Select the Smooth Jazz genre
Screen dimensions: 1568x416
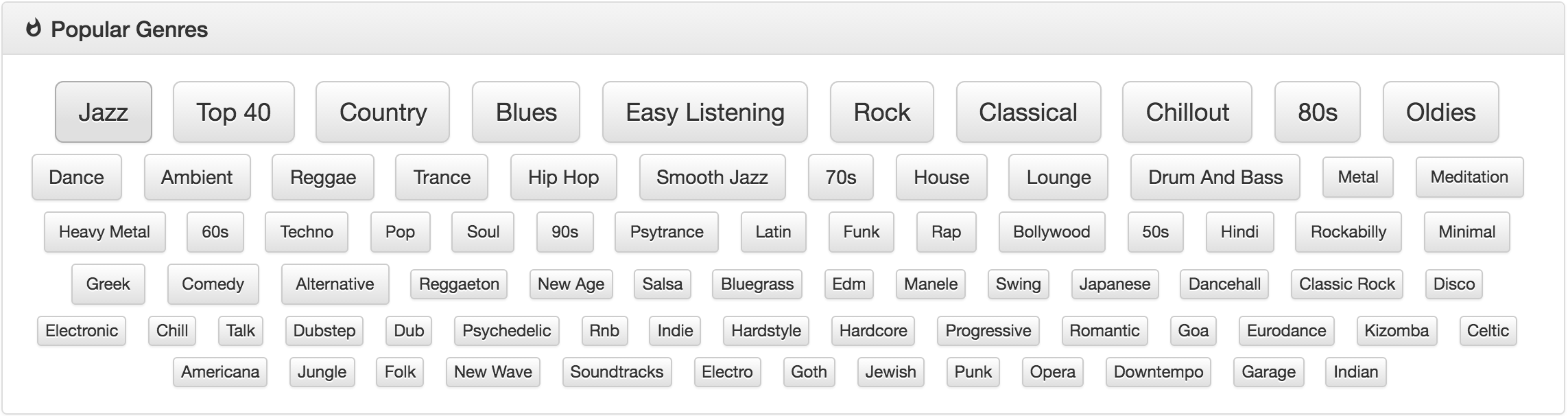711,178
